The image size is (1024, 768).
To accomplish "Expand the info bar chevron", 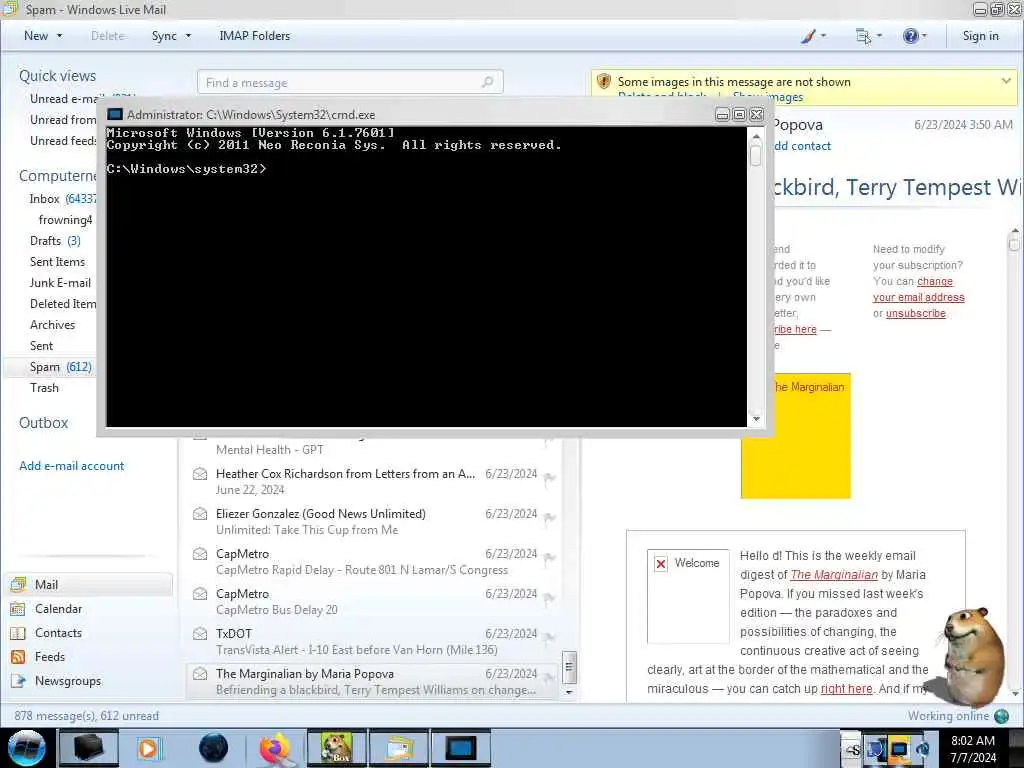I will coord(1006,81).
